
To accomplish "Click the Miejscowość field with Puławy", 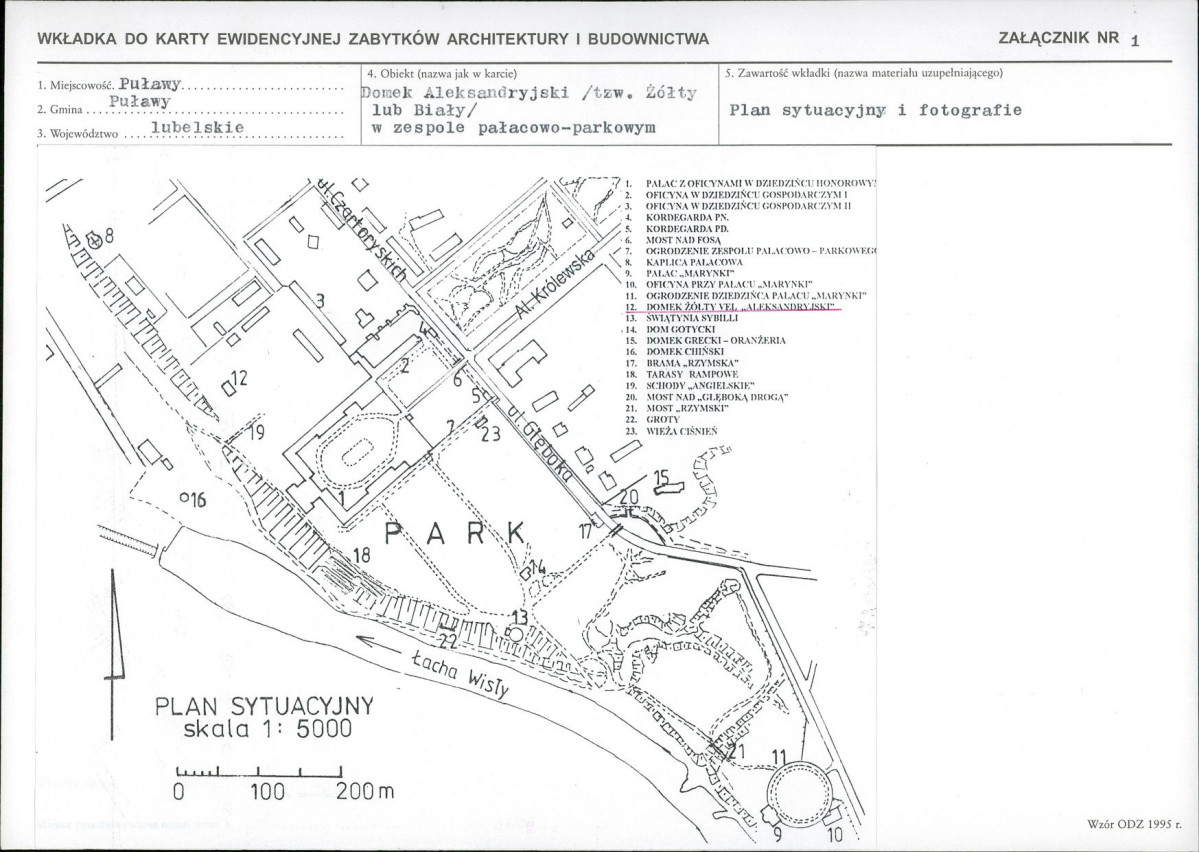I will (191, 85).
